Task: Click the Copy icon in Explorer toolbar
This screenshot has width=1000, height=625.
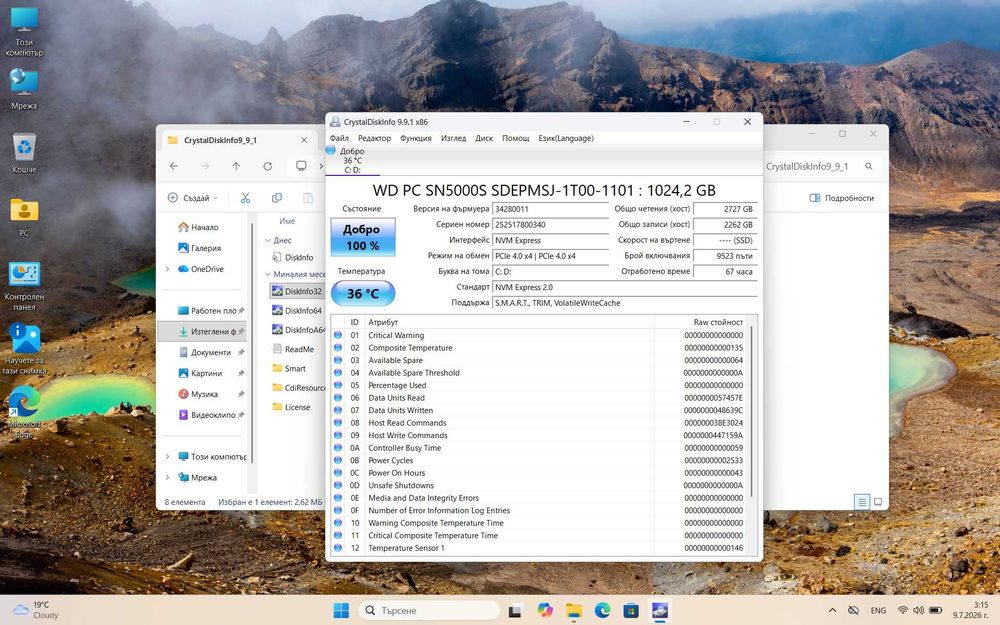Action: (276, 198)
